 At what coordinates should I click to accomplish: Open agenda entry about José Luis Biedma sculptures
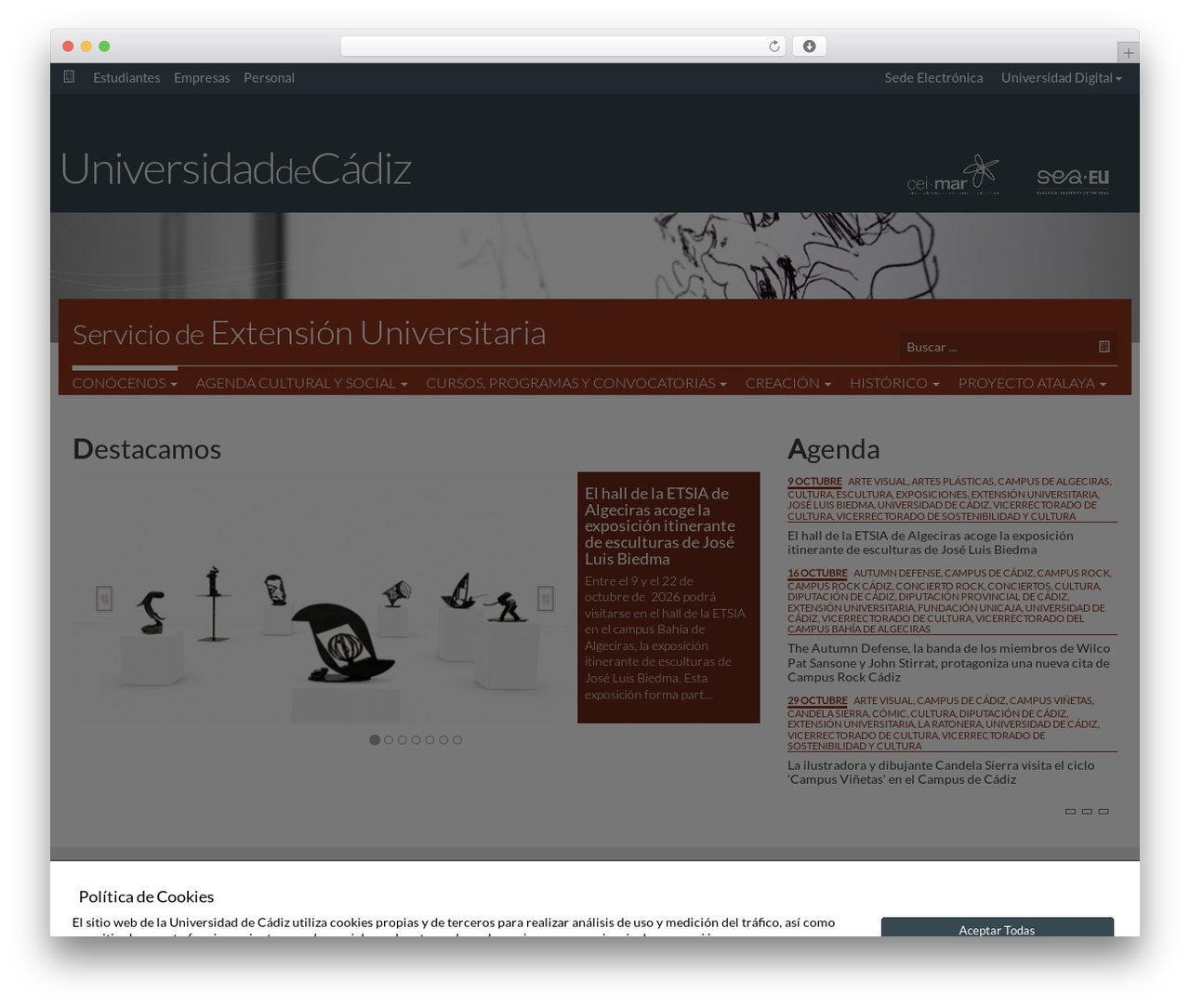pos(931,542)
